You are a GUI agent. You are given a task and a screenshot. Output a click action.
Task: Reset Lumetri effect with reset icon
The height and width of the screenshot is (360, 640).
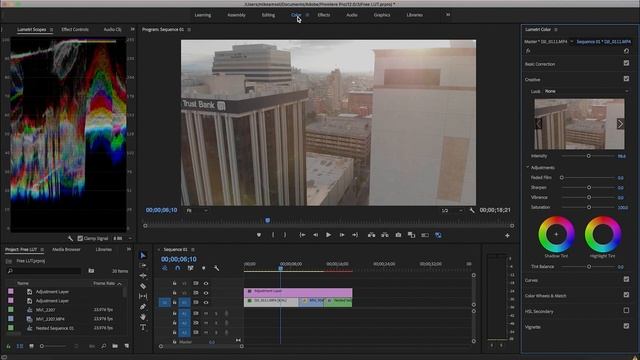click(x=627, y=51)
